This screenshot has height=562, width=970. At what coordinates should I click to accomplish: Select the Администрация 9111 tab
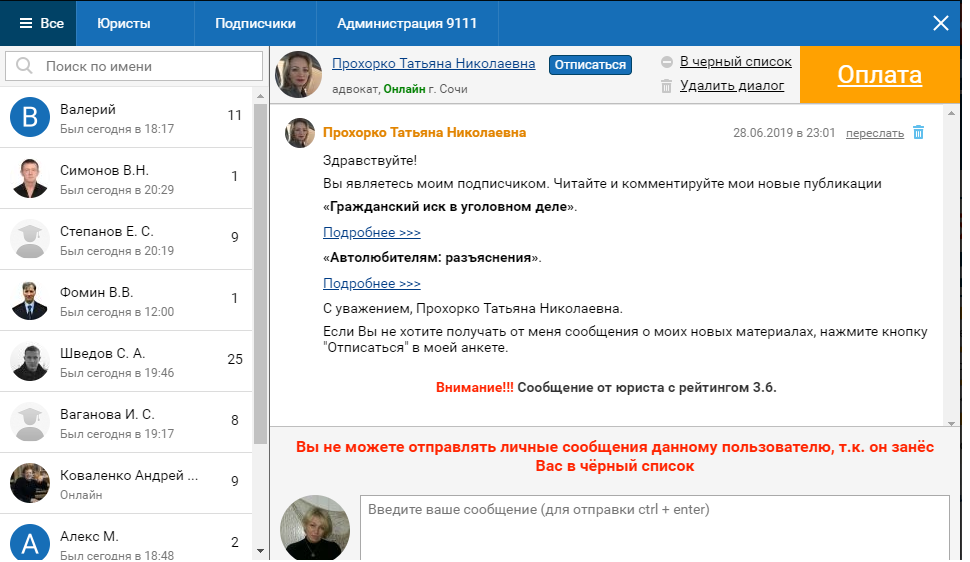406,23
